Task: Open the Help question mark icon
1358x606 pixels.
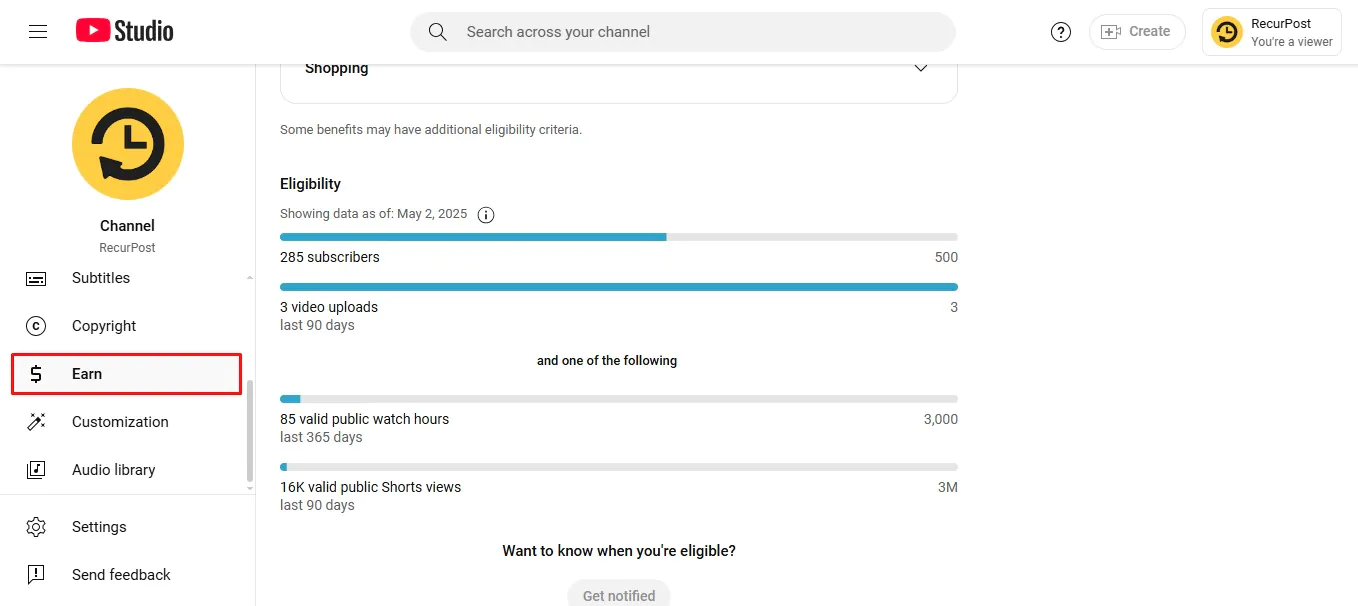Action: tap(1061, 32)
